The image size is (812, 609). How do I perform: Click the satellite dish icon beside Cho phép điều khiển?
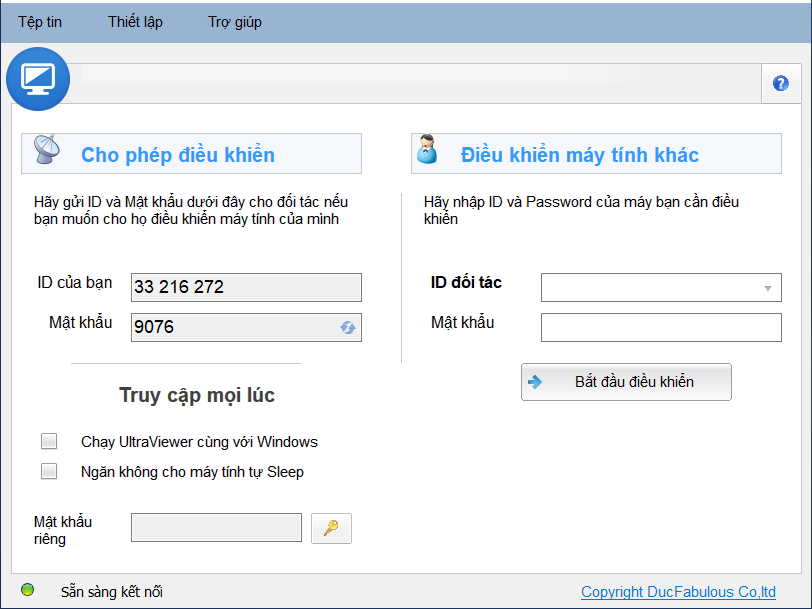click(x=47, y=149)
